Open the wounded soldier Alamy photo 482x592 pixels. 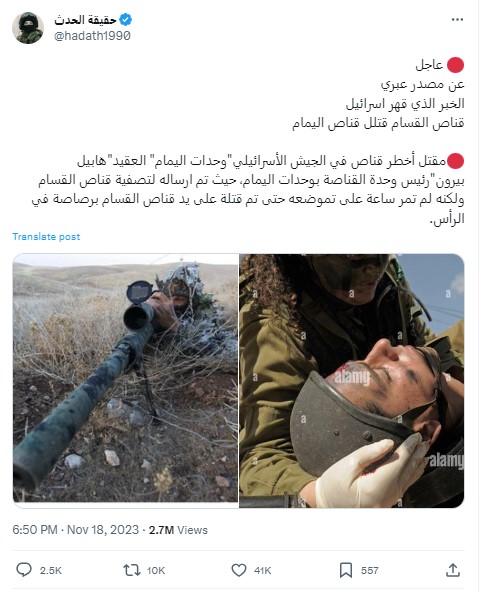352,381
